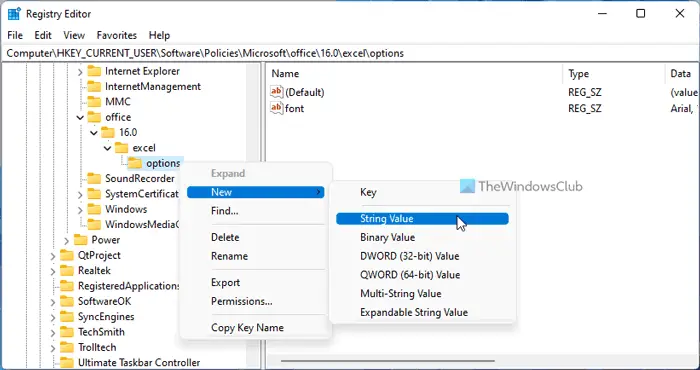Viewport: 700px width, 370px height.
Task: Click the 16.0 folder icon
Action: coord(108,132)
